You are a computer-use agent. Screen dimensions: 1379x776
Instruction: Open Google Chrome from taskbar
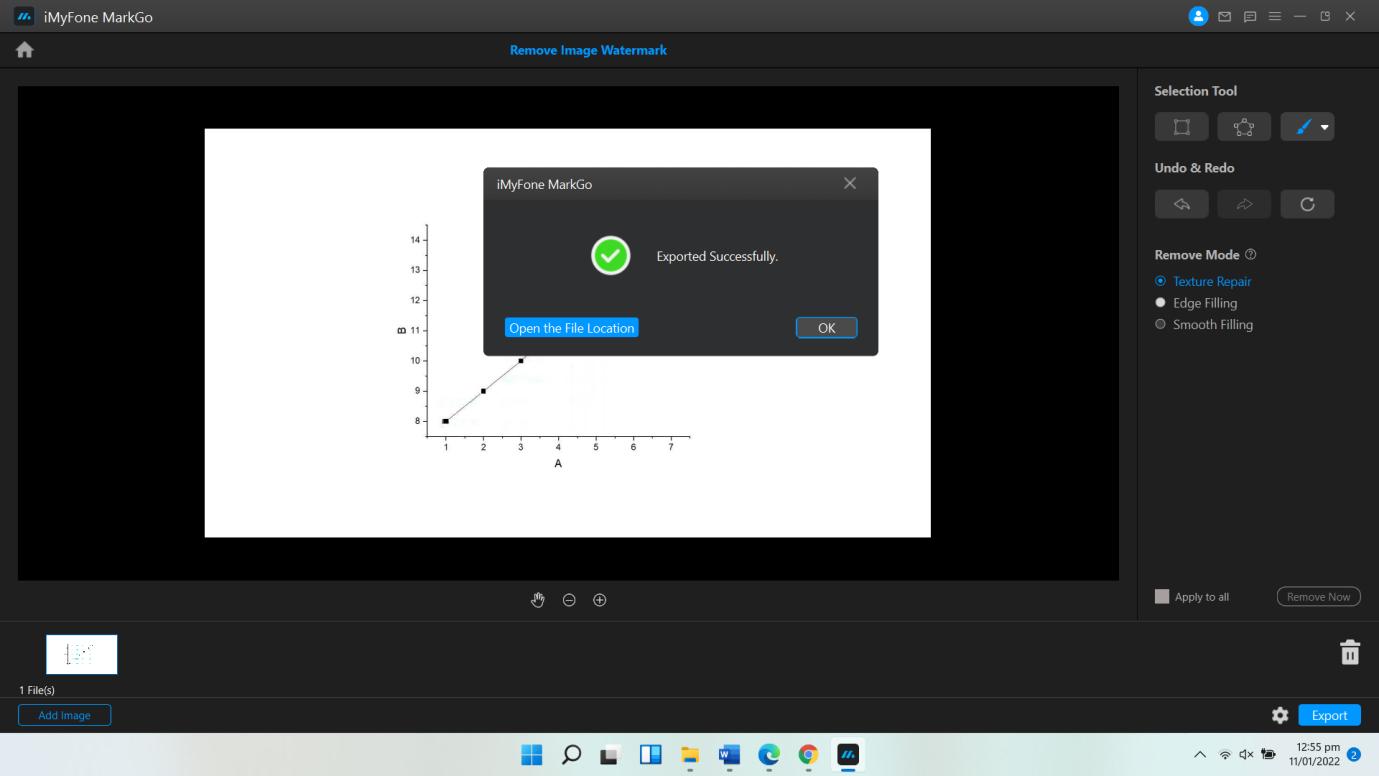coord(808,755)
